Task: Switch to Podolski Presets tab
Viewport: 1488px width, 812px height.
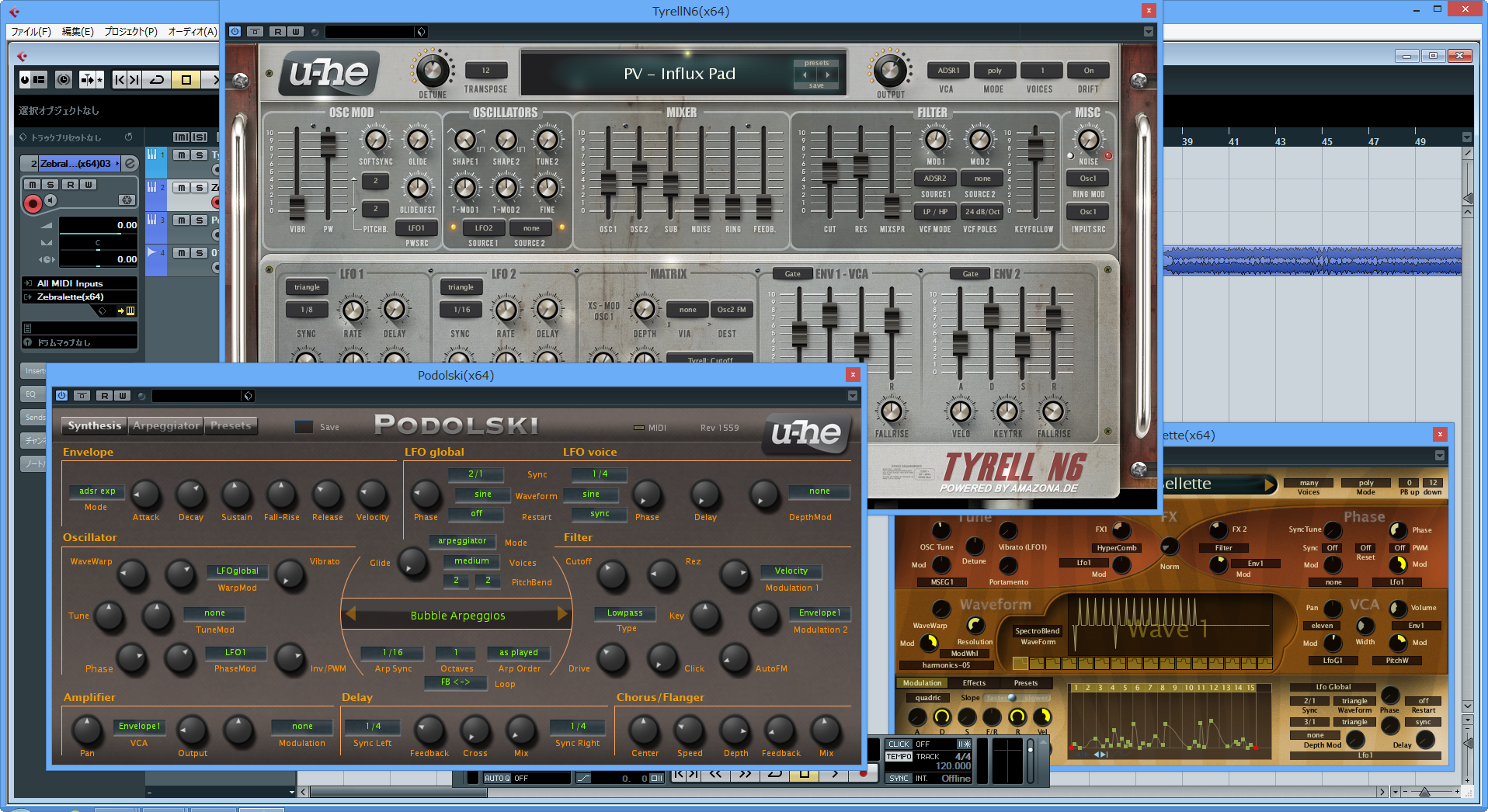Action: [x=231, y=425]
